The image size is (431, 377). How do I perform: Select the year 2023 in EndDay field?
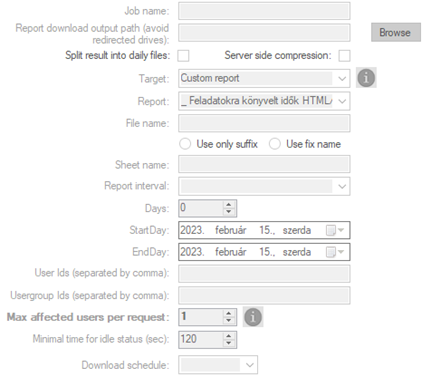(x=192, y=252)
